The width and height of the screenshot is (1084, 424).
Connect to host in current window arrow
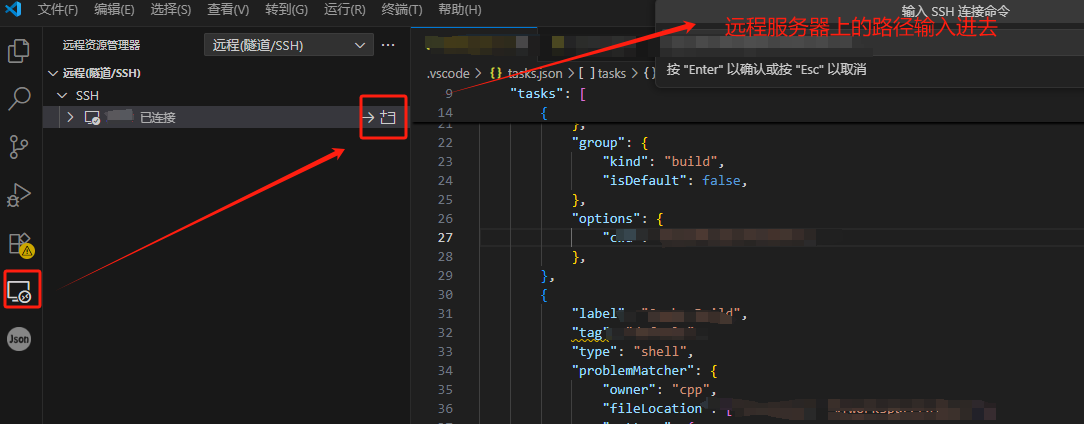click(x=368, y=118)
